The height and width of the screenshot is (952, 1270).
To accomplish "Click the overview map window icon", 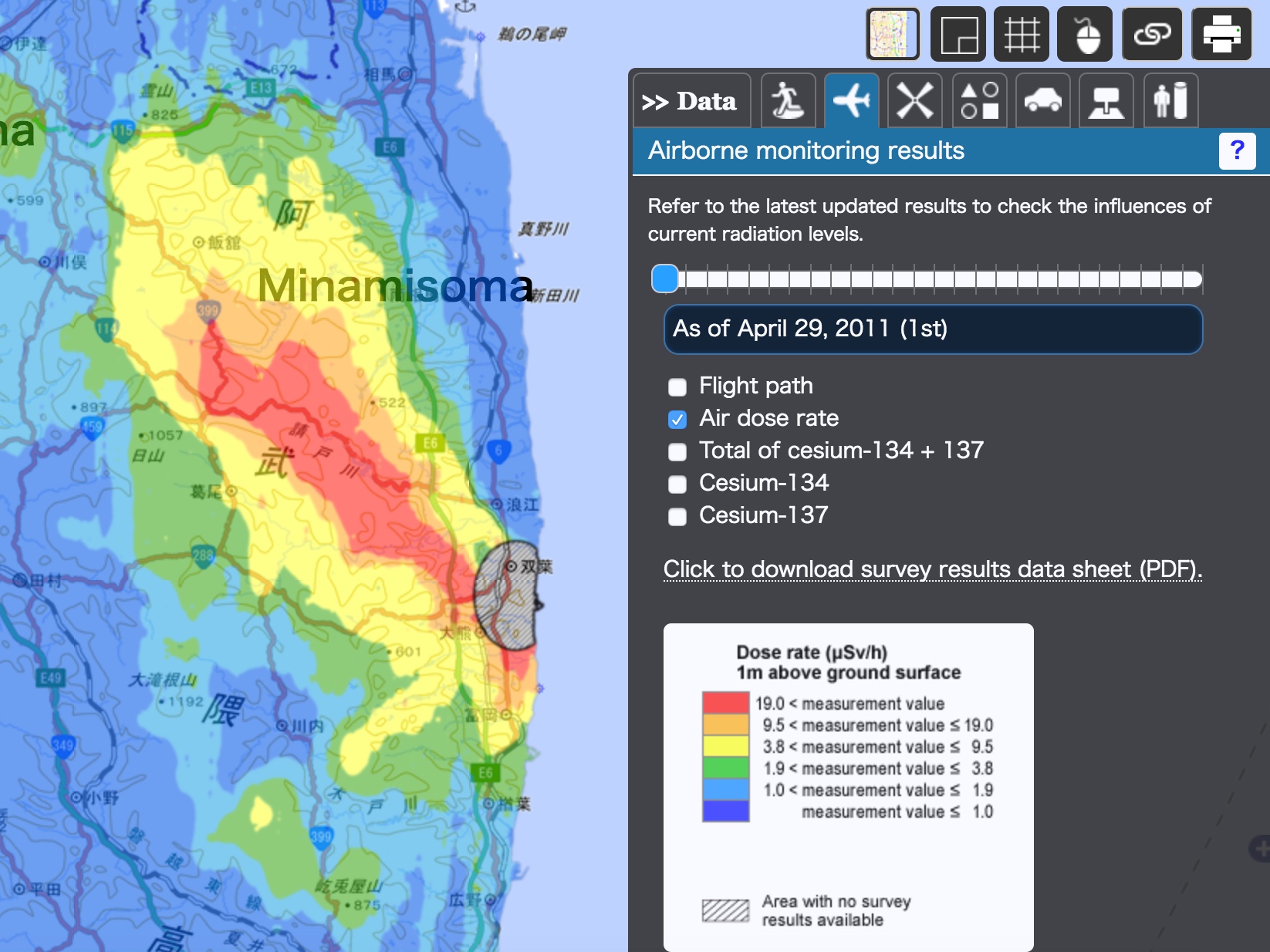I will 958,35.
